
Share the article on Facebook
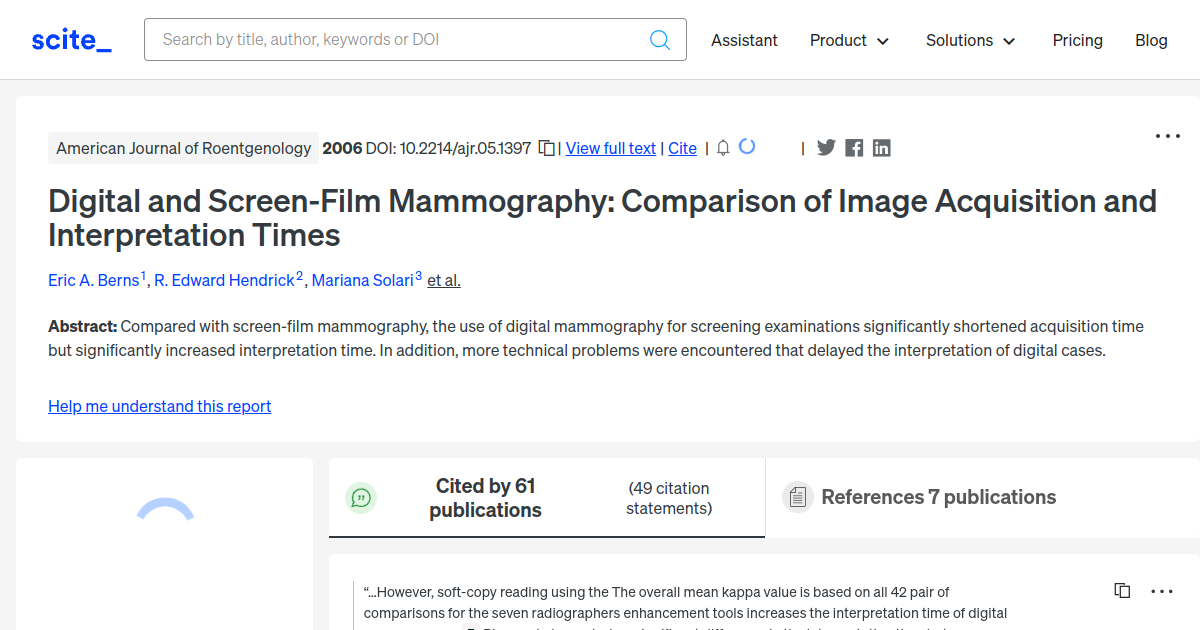pos(853,147)
